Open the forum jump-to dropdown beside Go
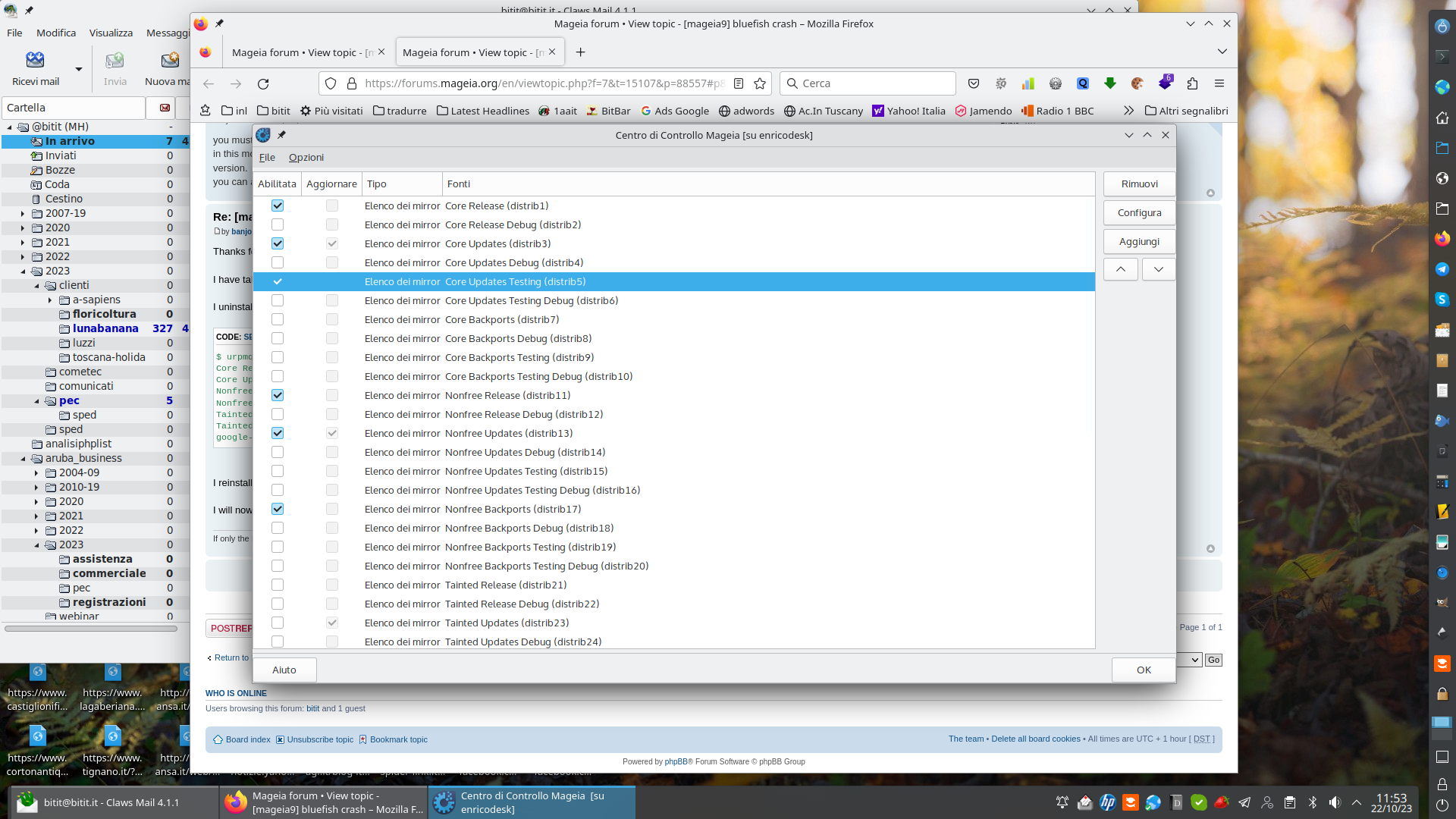 click(1189, 660)
